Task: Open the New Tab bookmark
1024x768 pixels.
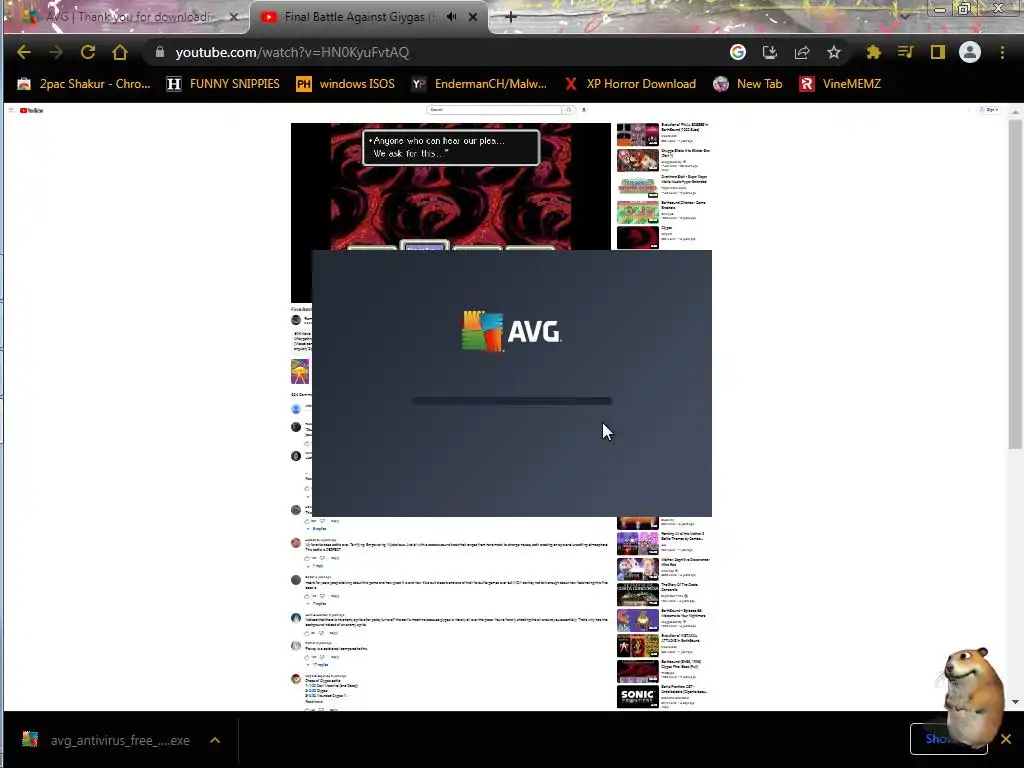Action: pyautogui.click(x=748, y=84)
